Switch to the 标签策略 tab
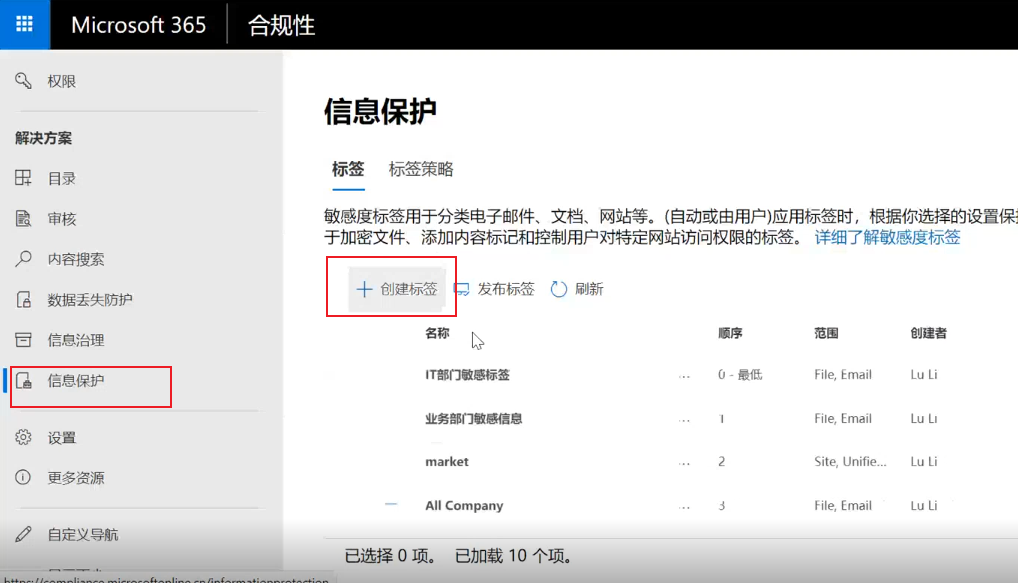This screenshot has height=583, width=1018. coord(421,169)
